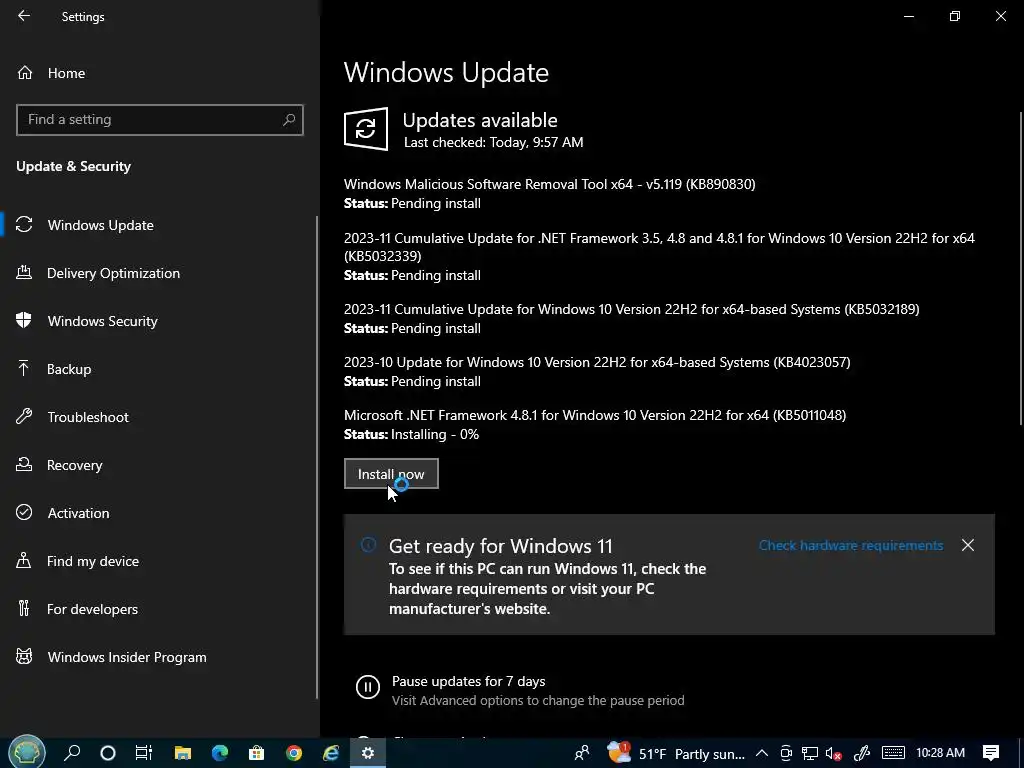Click the Install now button
1024x768 pixels.
(x=391, y=473)
